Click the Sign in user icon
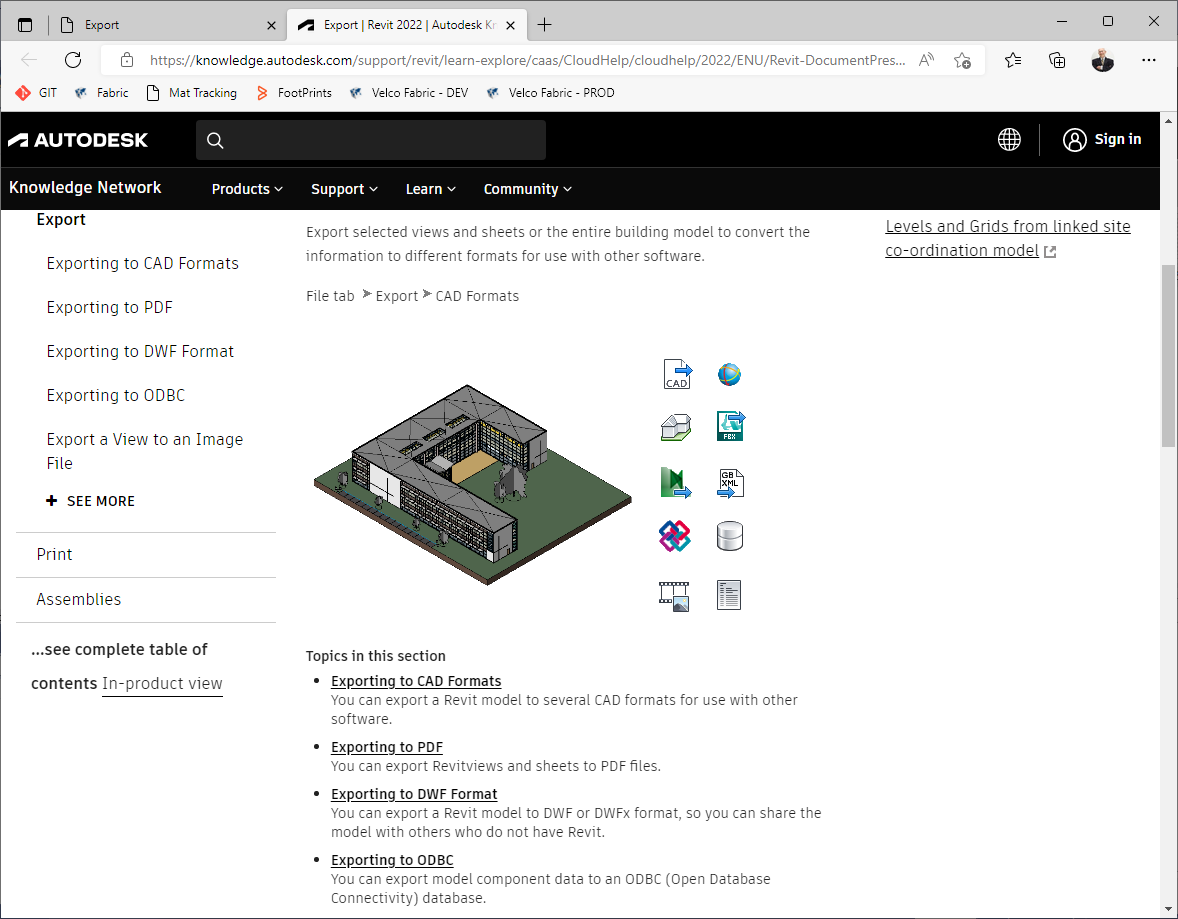The image size is (1178, 919). (x=1074, y=140)
